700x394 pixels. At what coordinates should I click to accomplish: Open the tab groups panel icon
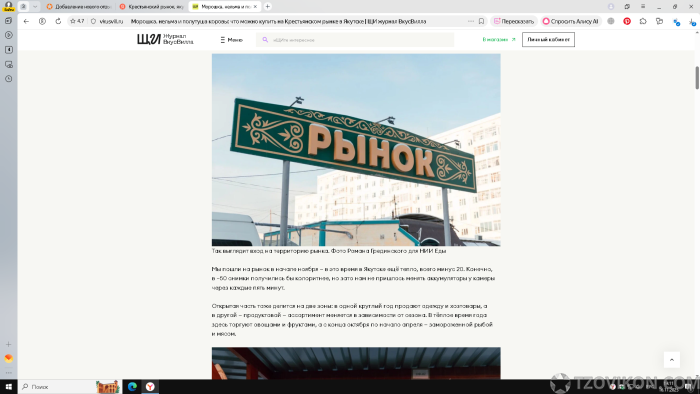24,7
